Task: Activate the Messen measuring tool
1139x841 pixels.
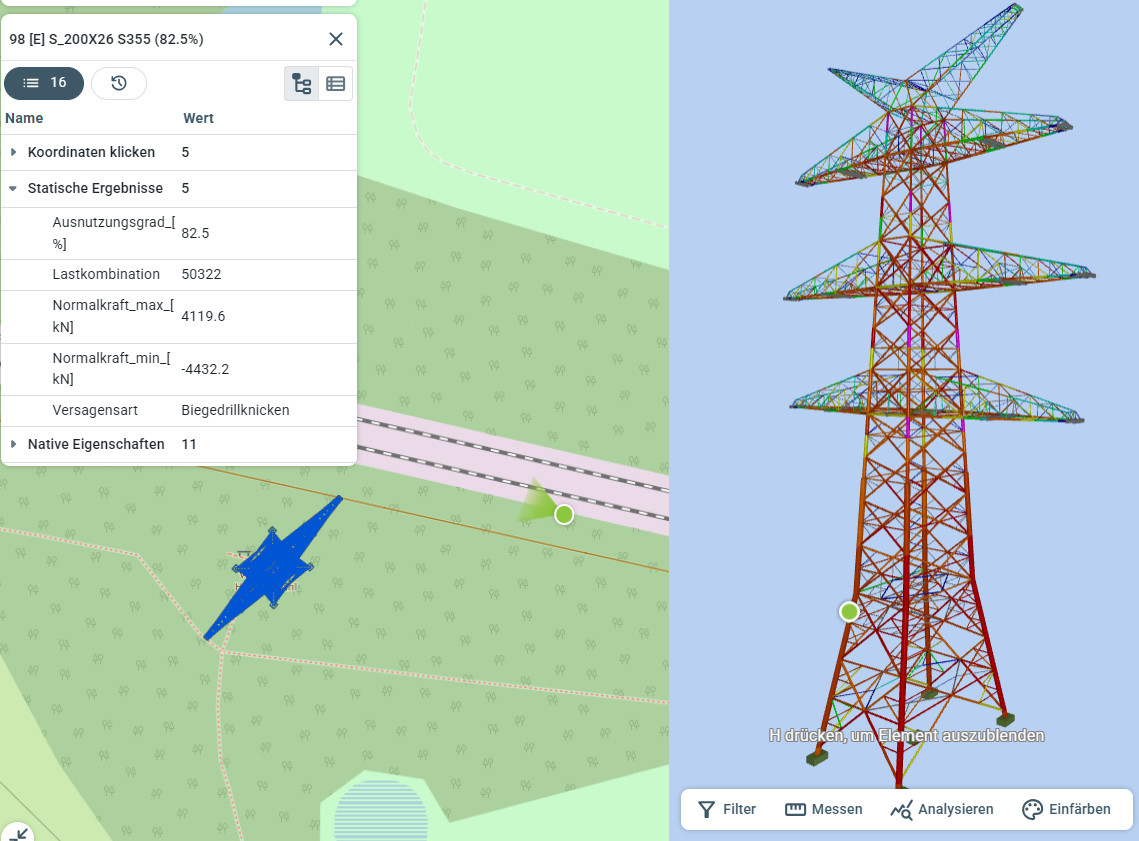Action: tap(824, 809)
